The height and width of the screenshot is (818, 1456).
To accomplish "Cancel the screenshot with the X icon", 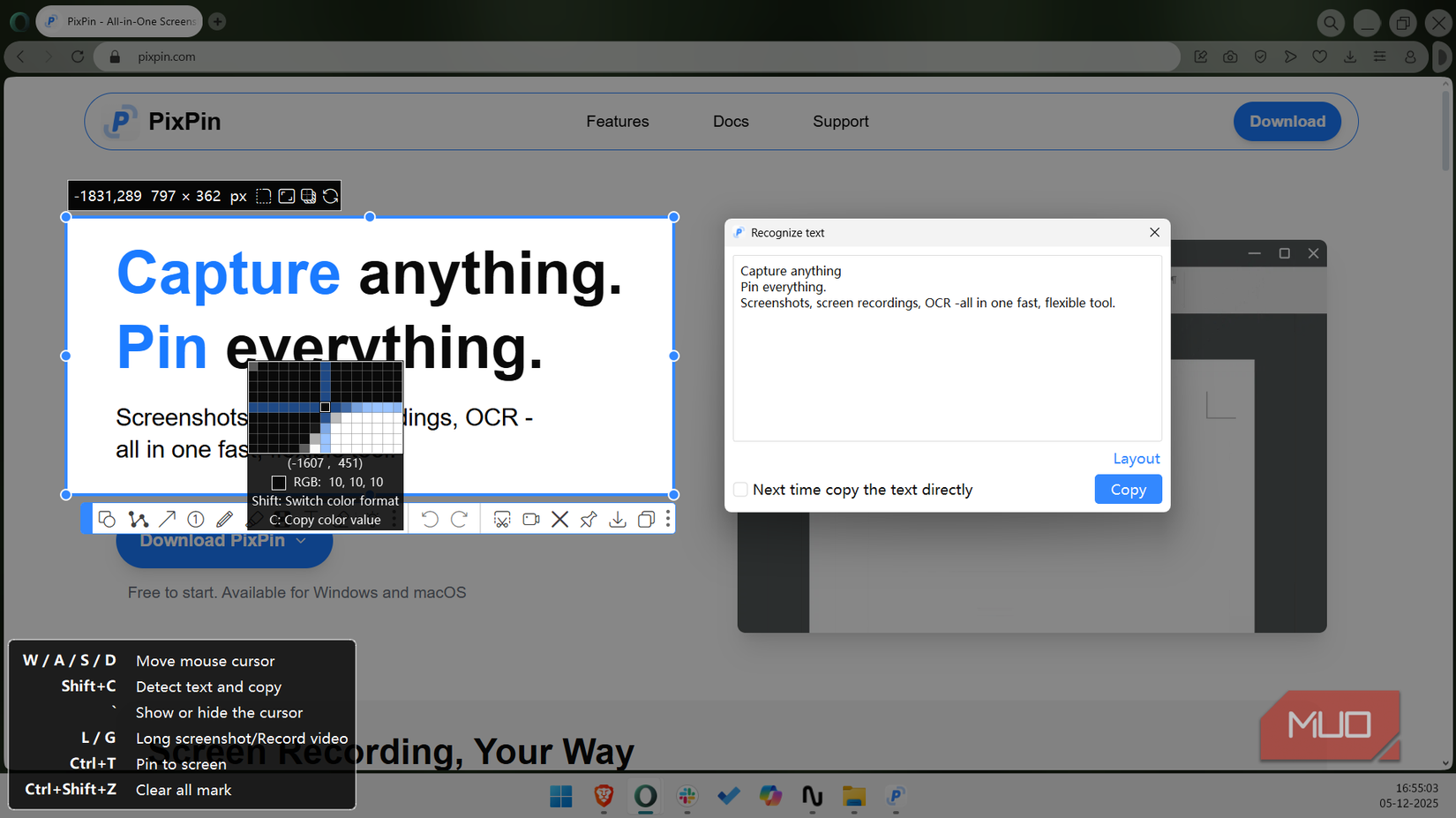I will pyautogui.click(x=559, y=519).
